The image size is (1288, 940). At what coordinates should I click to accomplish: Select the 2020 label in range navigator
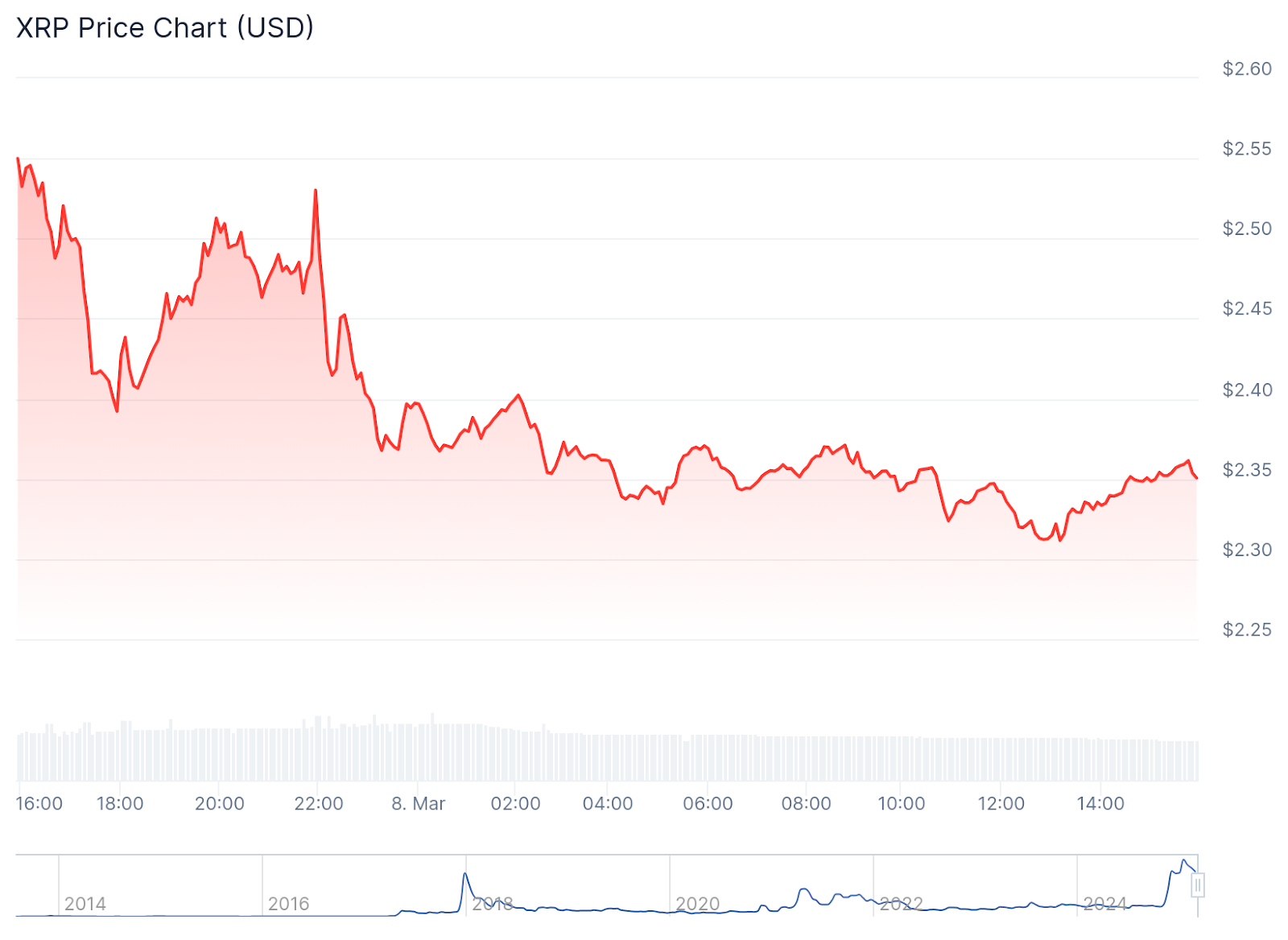coord(697,904)
